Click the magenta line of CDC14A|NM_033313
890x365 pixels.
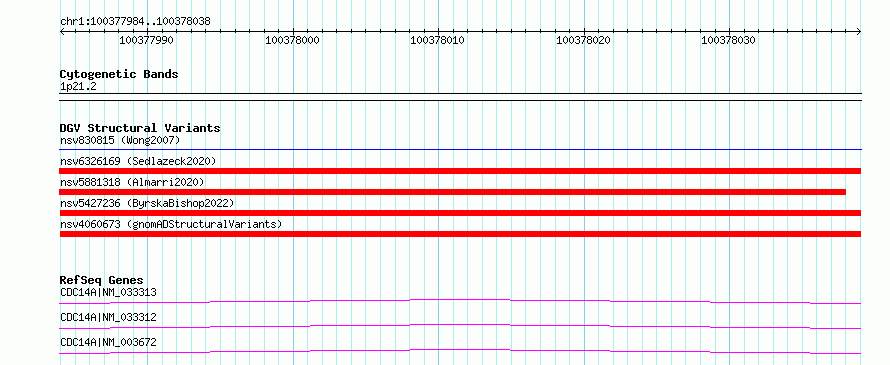point(460,301)
